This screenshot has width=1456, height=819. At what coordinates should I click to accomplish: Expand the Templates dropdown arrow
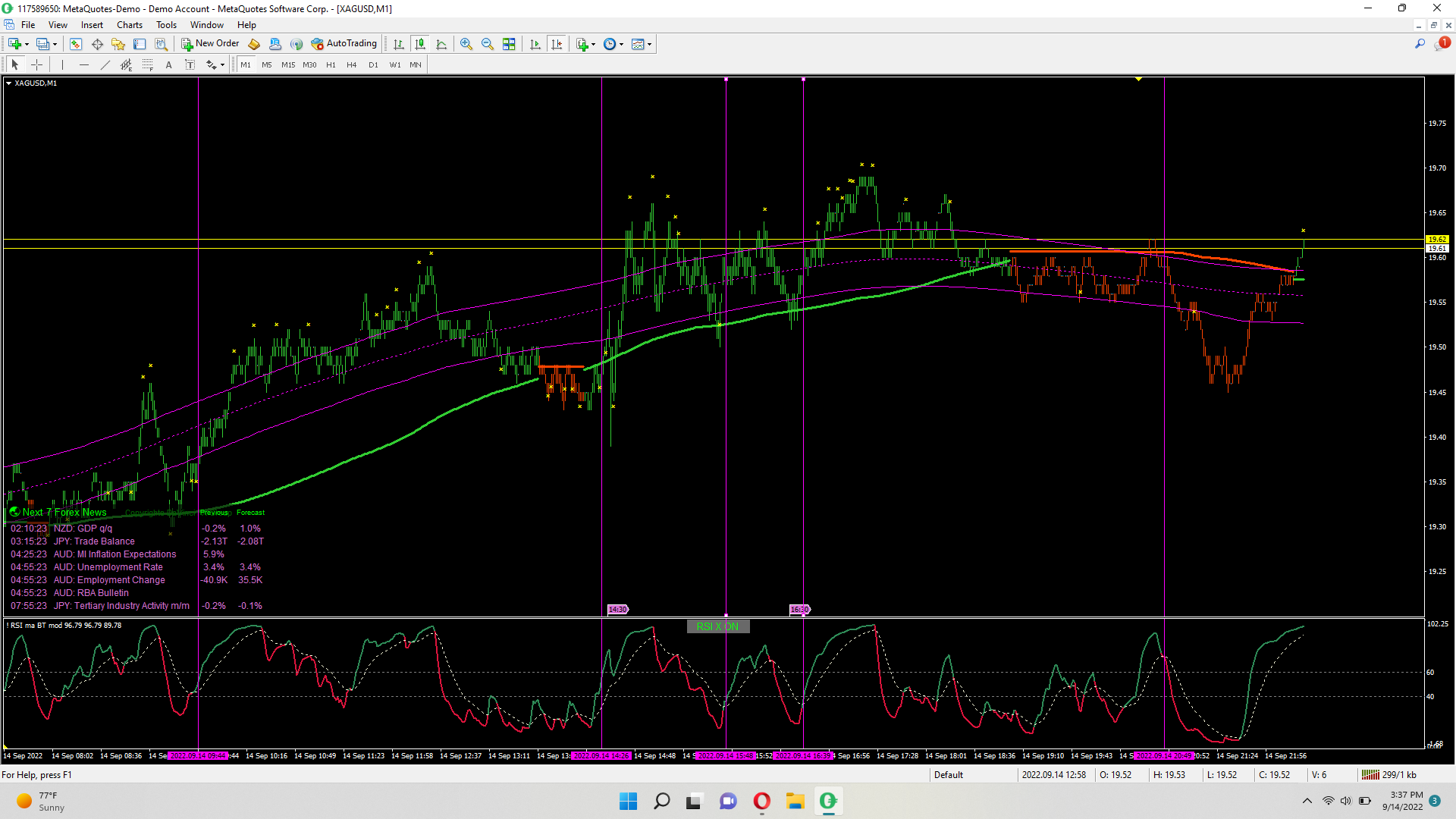650,44
